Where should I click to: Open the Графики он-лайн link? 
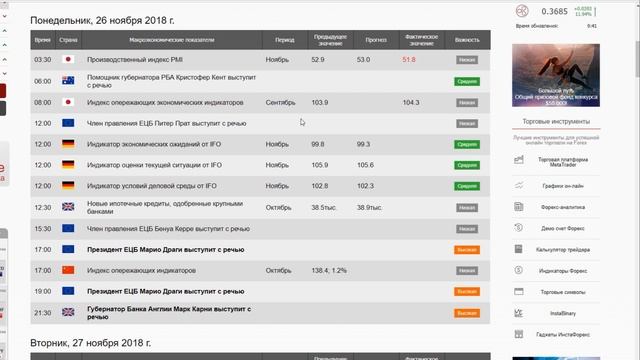(563, 186)
